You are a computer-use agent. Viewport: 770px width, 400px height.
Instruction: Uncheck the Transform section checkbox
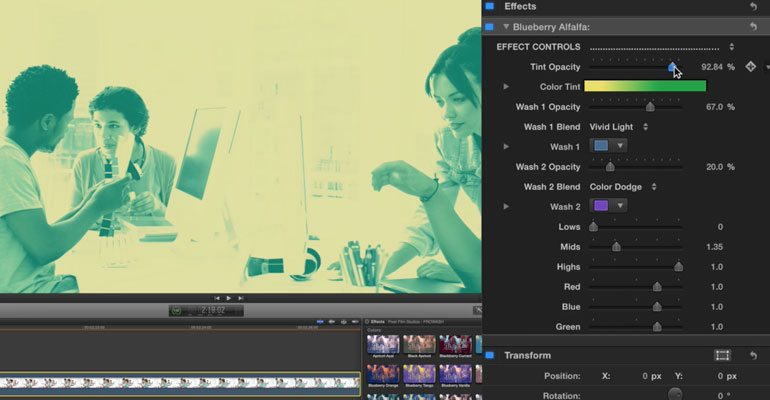click(x=489, y=355)
